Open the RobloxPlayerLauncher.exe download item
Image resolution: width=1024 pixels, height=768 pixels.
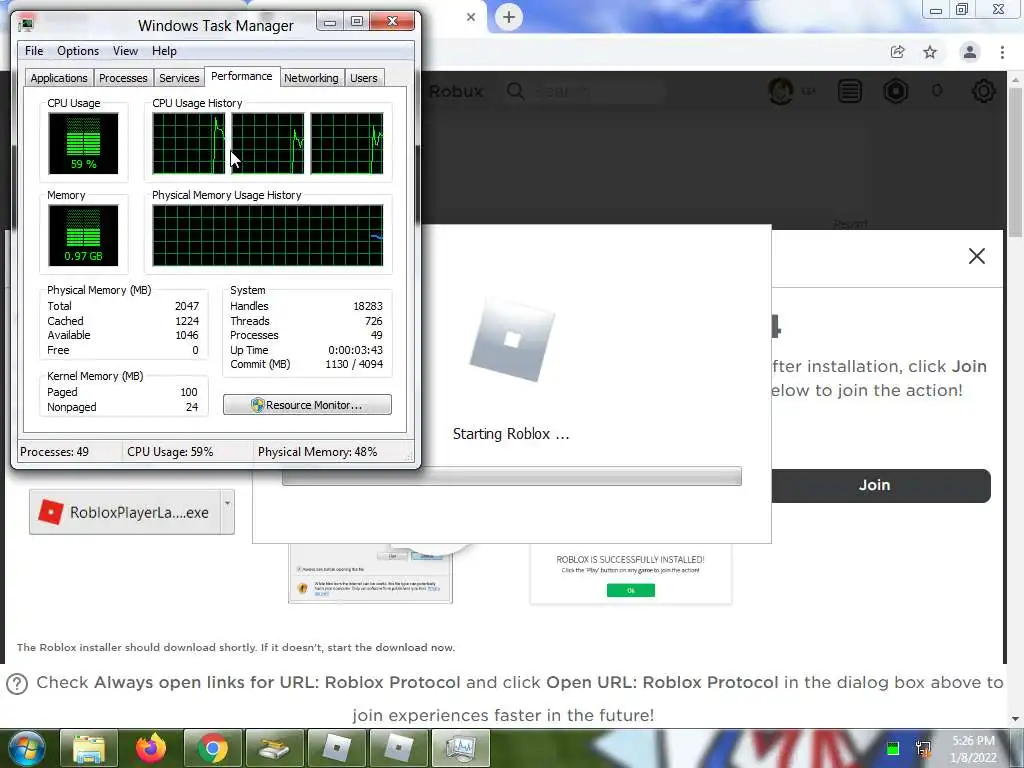(125, 512)
